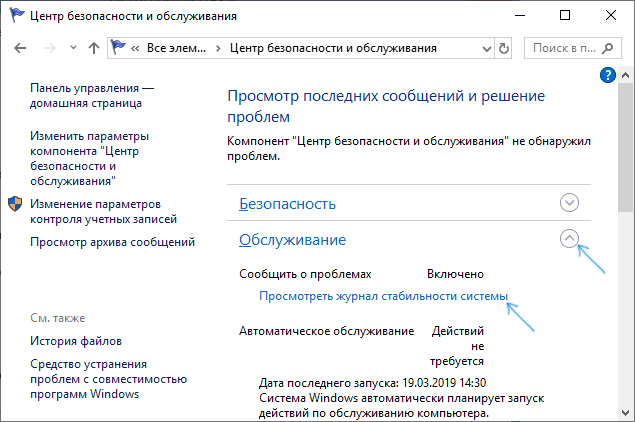Click scrollbar down arrow
Viewport: 635px width, 422px height.
tap(625, 413)
